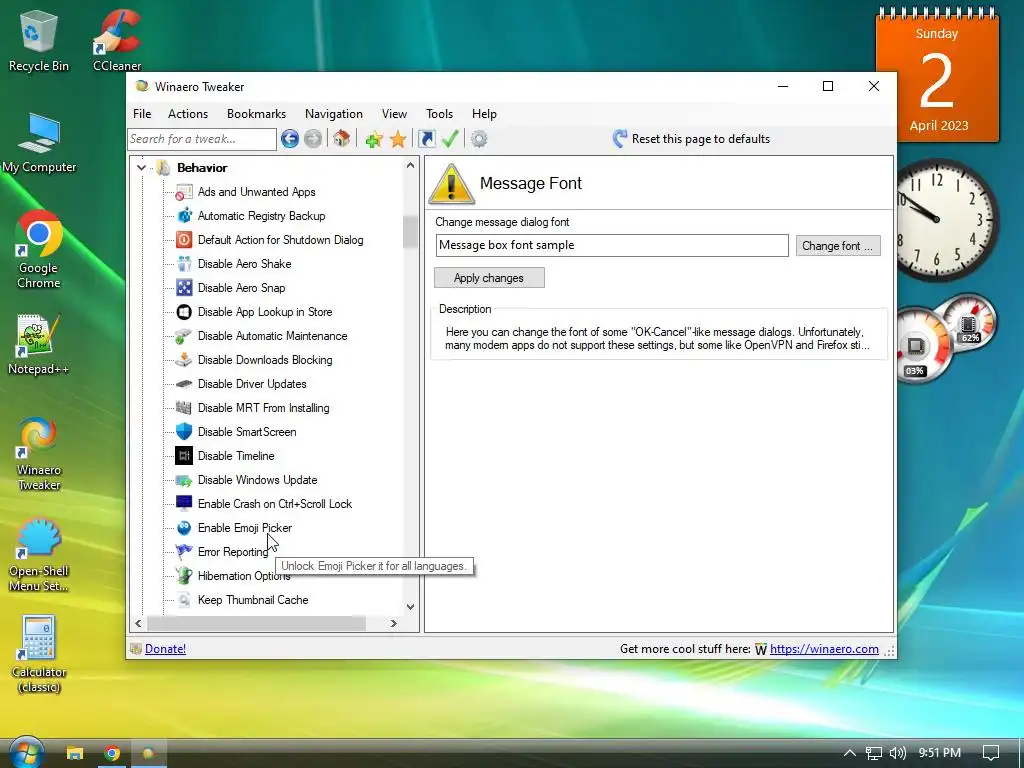
Task: Open the View menu
Action: 394,114
